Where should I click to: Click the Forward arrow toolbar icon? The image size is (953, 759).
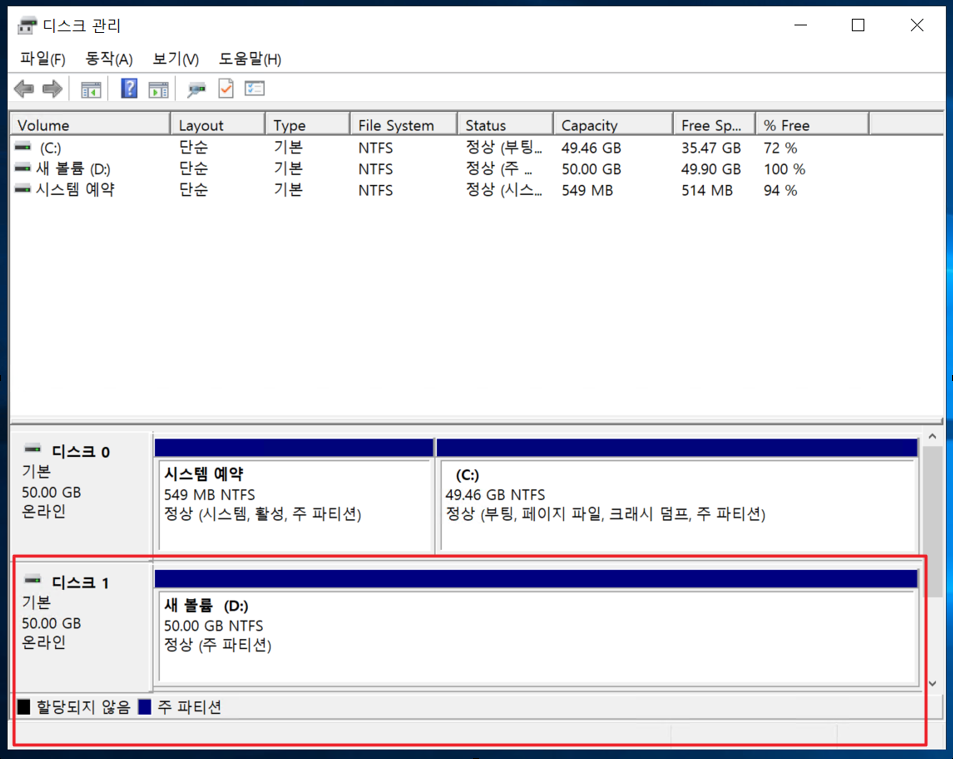52,89
